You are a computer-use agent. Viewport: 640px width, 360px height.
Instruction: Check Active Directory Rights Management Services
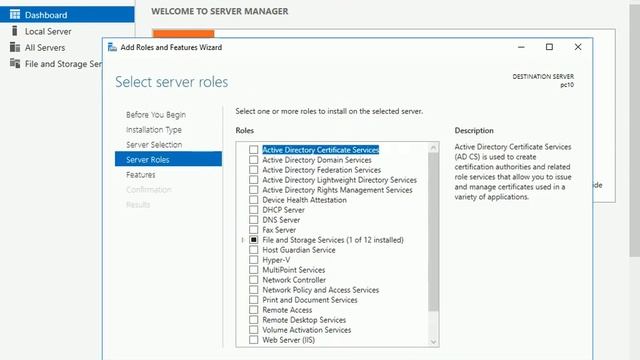click(x=253, y=190)
